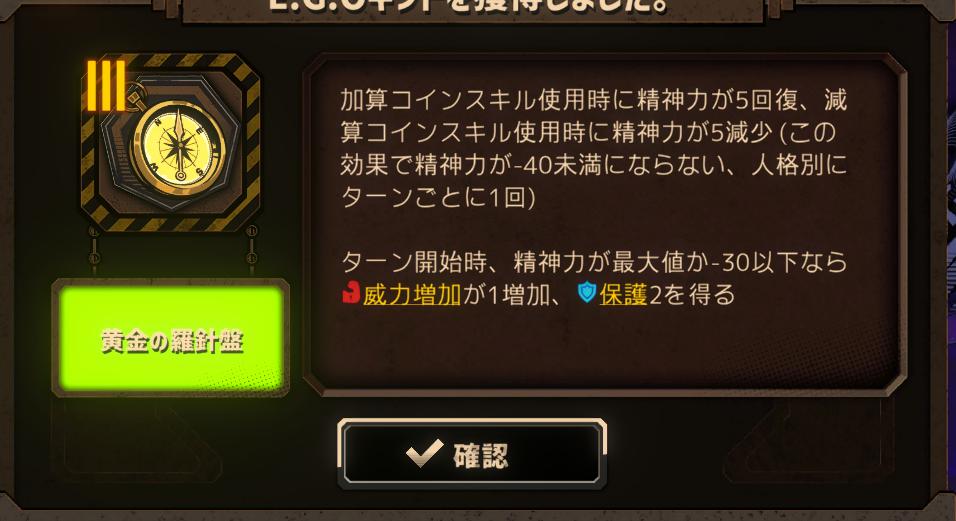
Task: Click the 加算コインスキル effect paragraph
Action: coord(593,149)
